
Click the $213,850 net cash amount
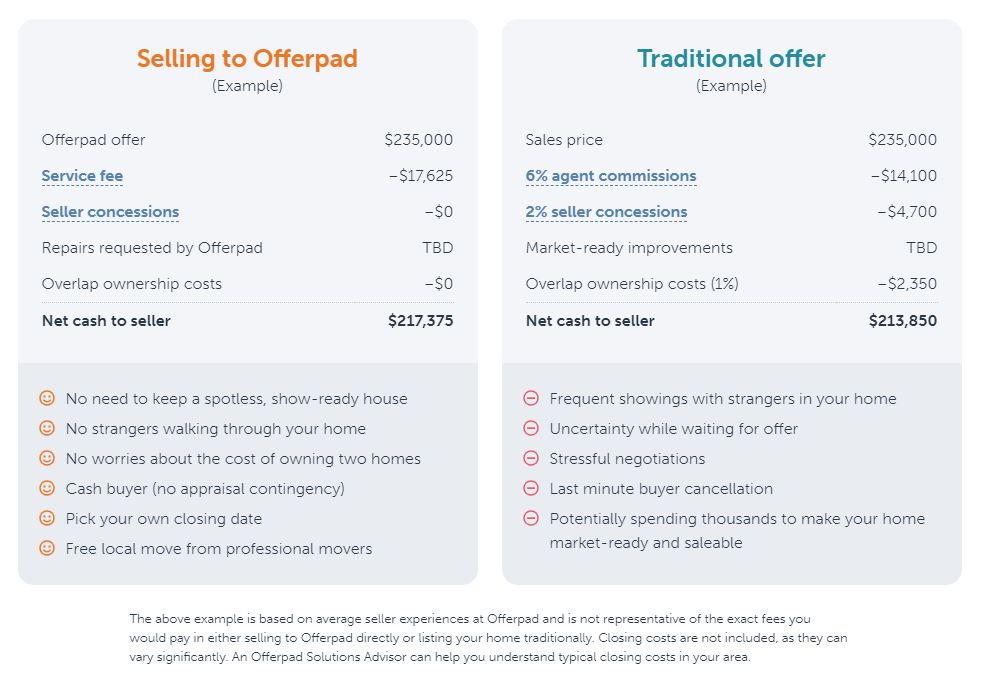902,321
